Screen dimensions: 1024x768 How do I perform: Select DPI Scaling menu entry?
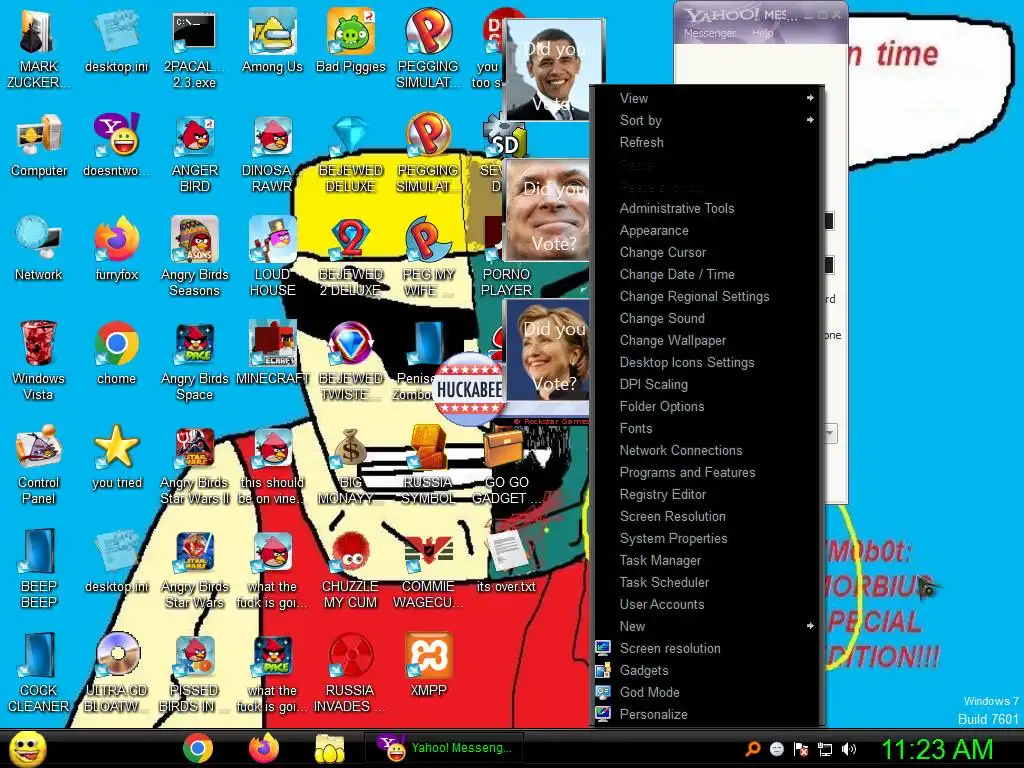pos(707,385)
